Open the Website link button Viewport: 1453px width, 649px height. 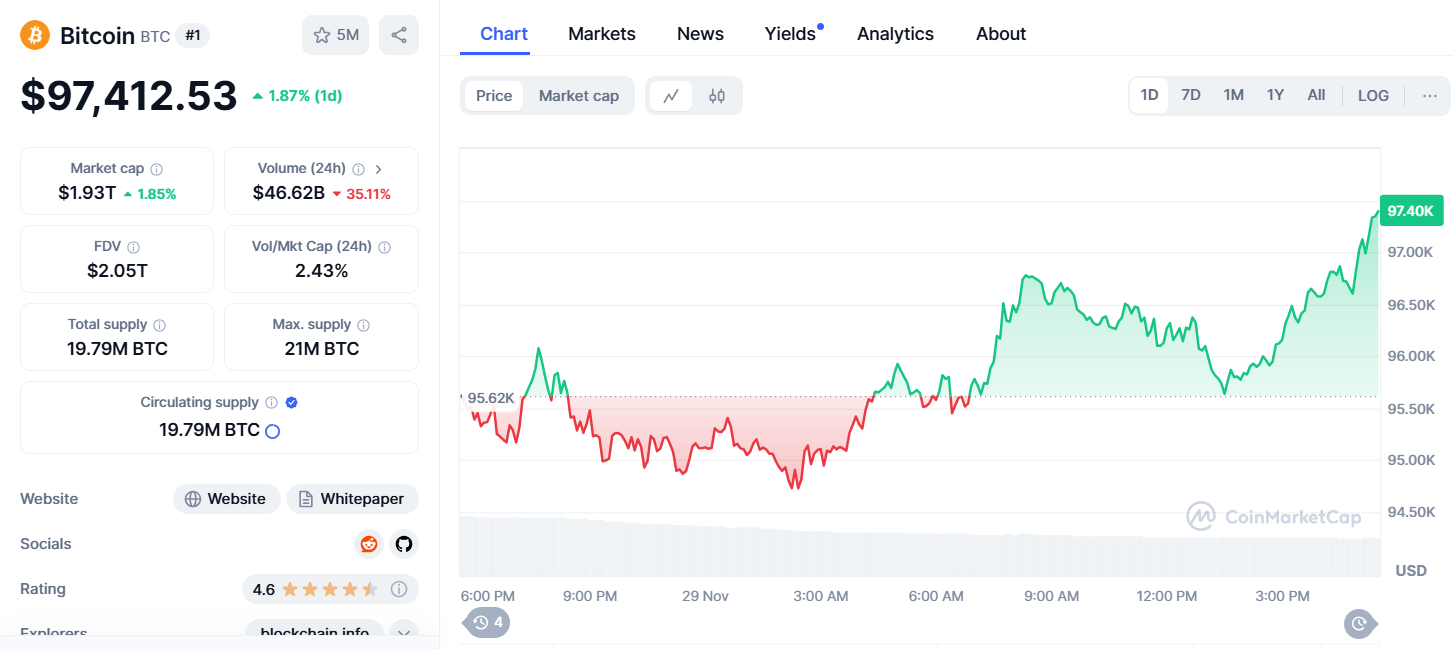tap(226, 499)
